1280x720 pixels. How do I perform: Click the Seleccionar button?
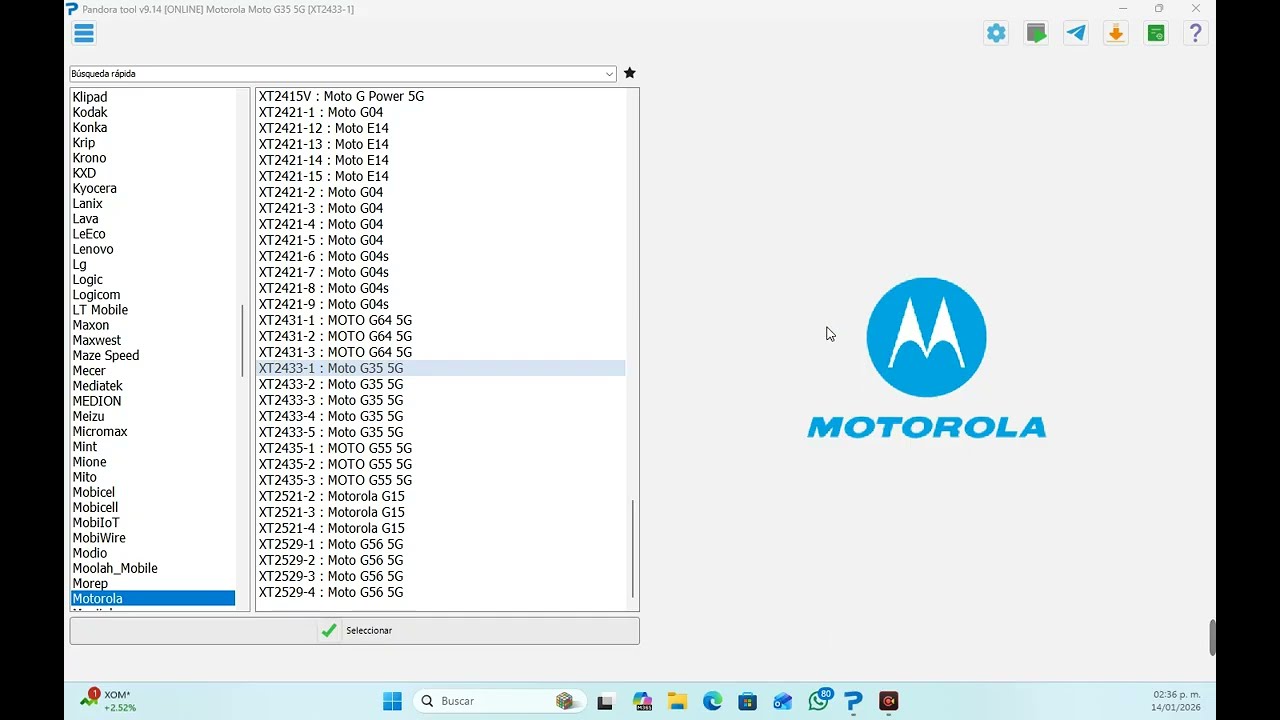tap(355, 631)
